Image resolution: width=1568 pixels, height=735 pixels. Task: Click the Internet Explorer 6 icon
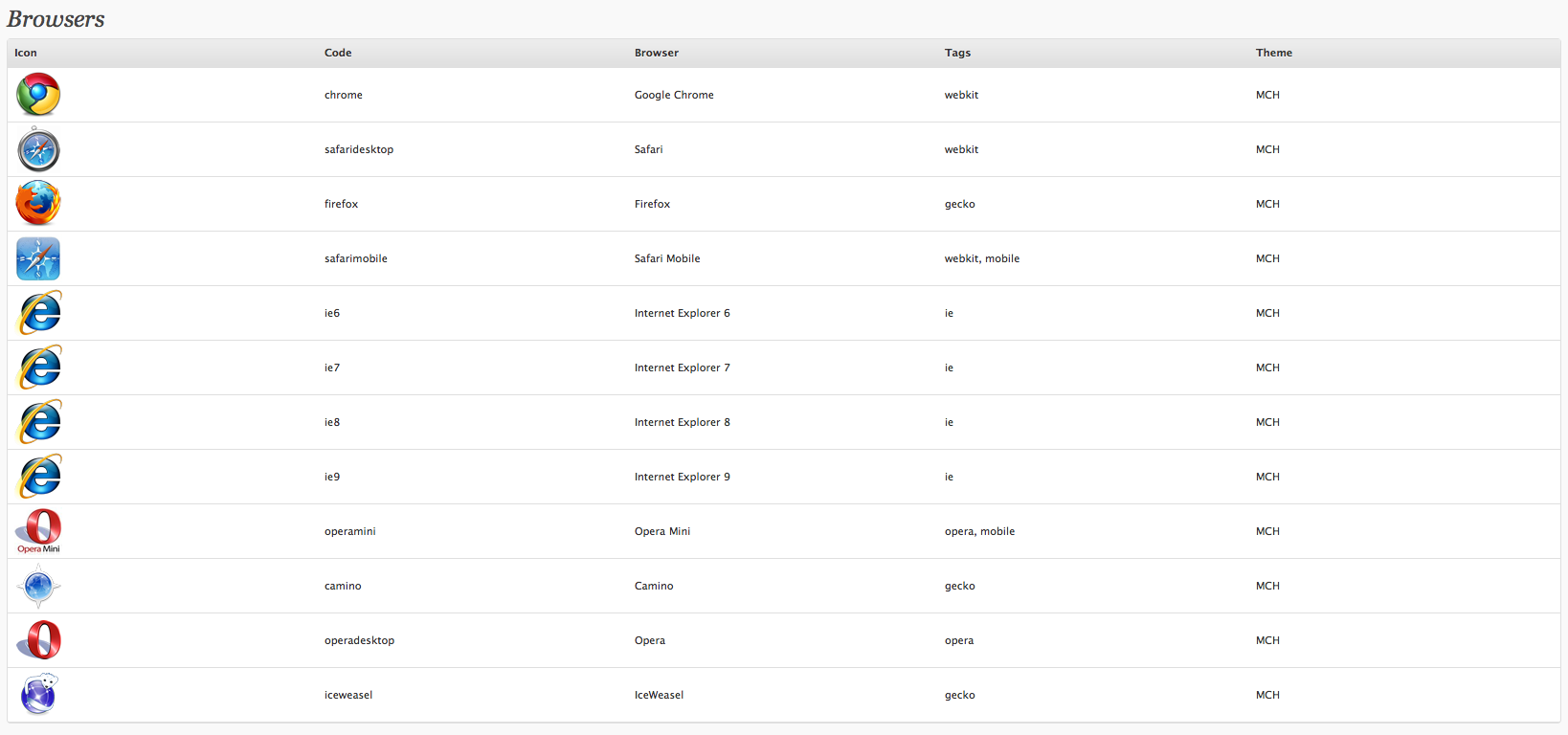(x=38, y=313)
